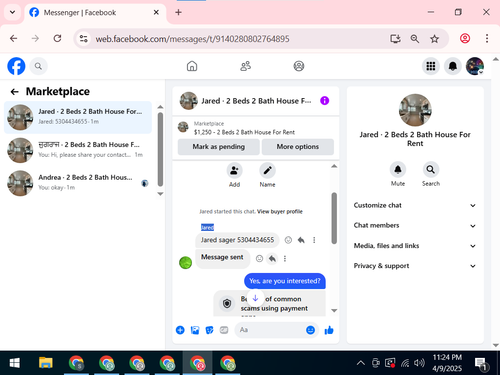Open a new browser tab
The image size is (500, 375).
pos(178,12)
